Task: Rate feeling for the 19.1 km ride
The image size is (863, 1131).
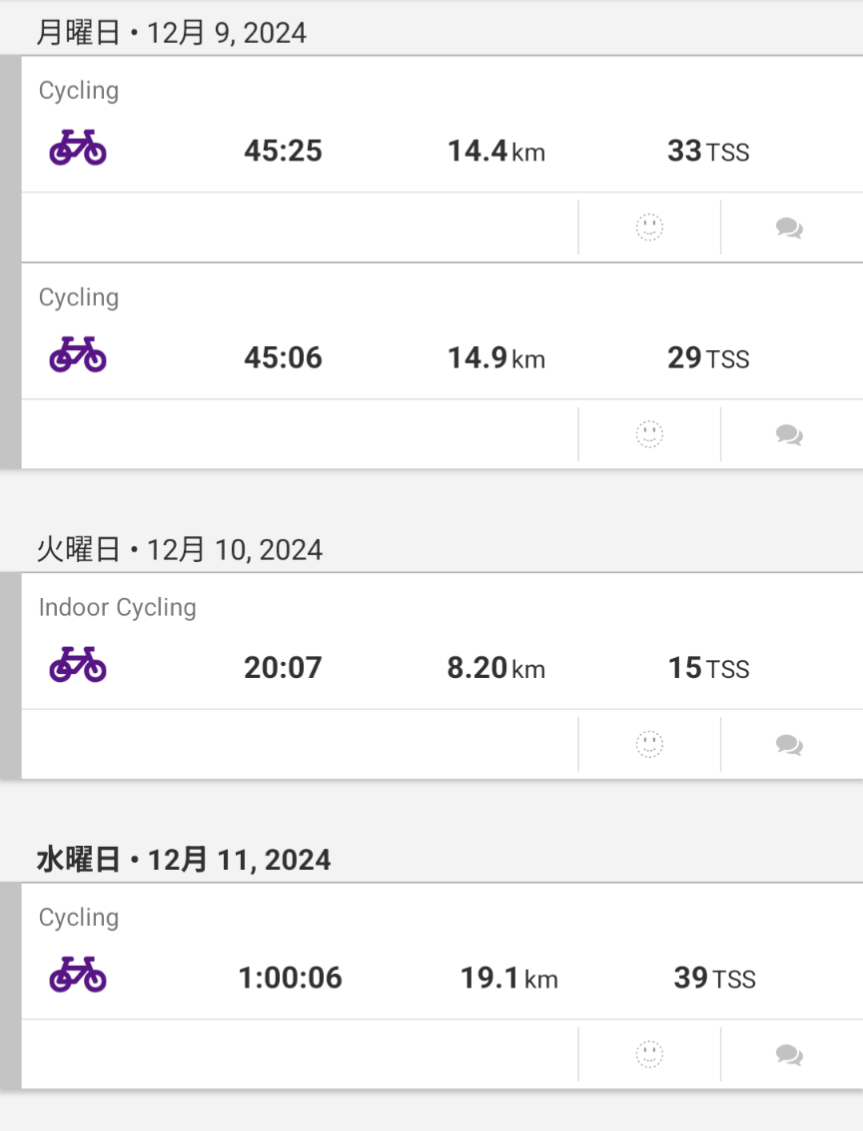Action: (650, 1055)
